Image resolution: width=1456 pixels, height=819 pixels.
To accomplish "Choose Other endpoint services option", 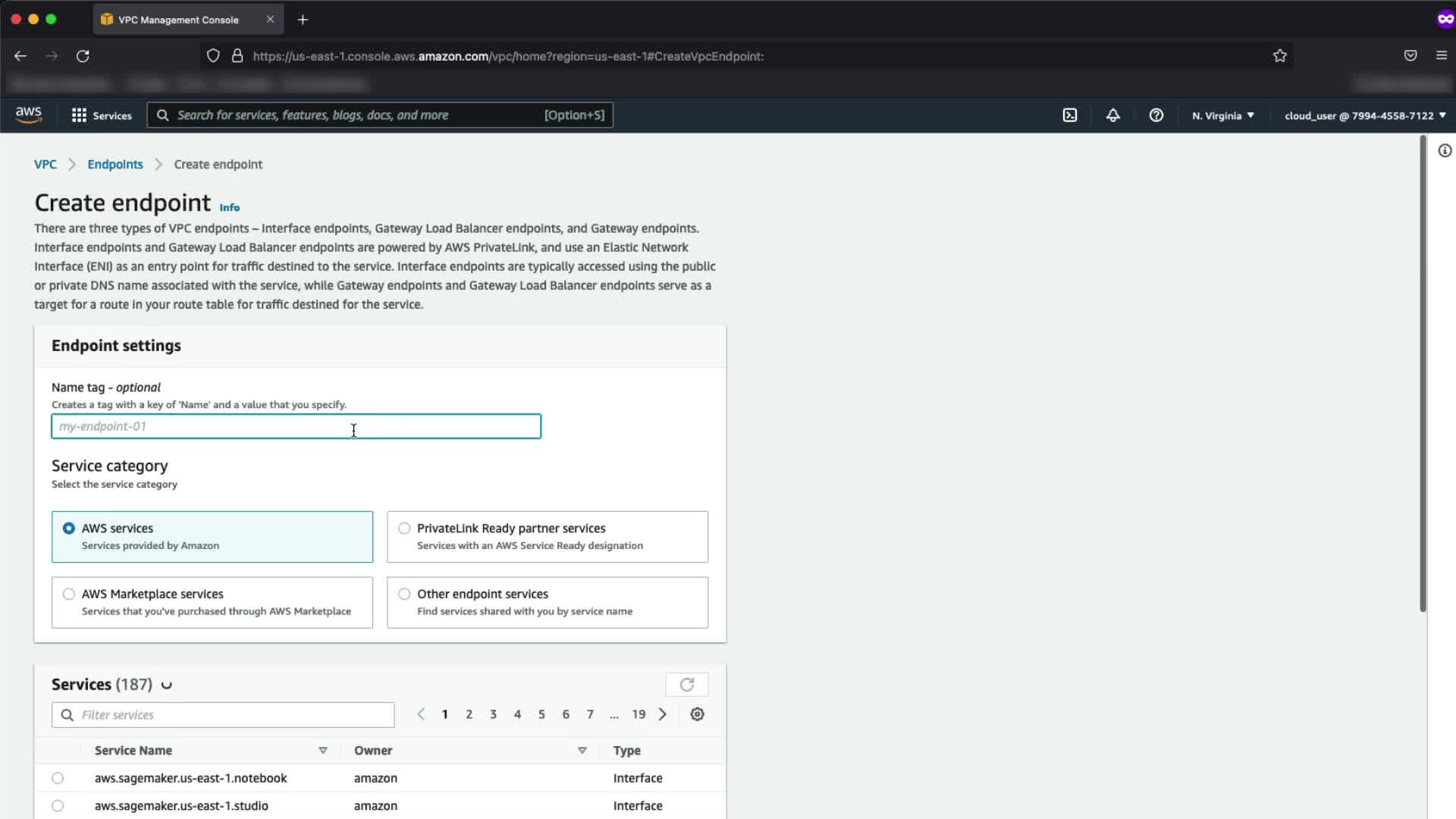I will tap(404, 594).
